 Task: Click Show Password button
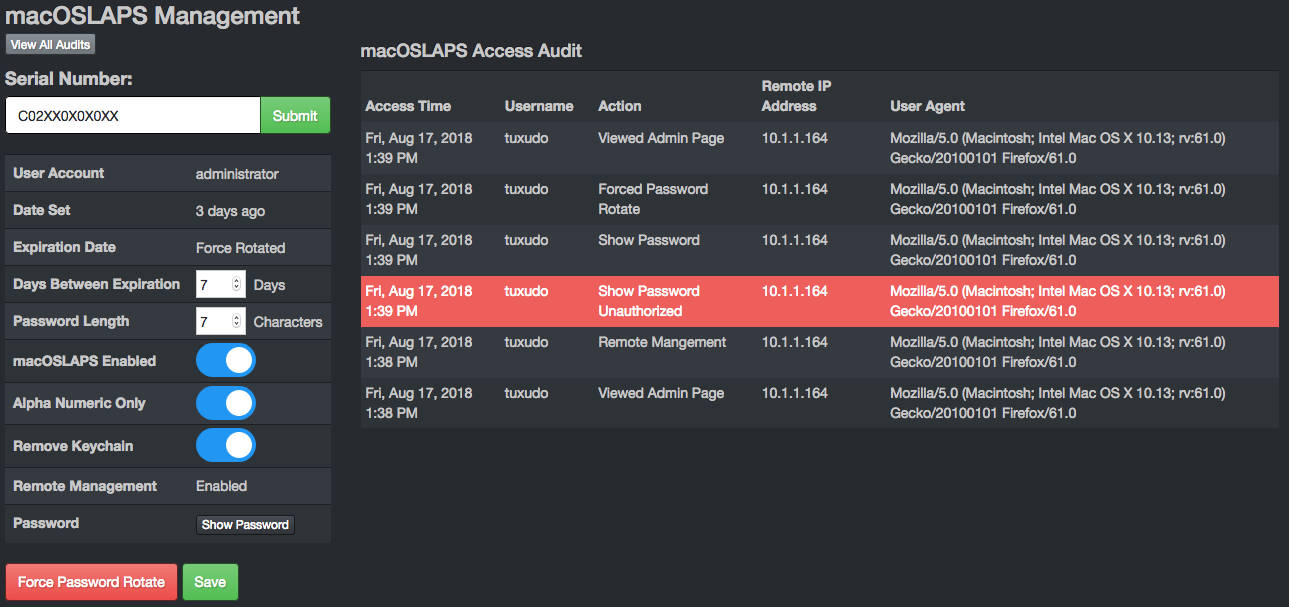tap(245, 524)
